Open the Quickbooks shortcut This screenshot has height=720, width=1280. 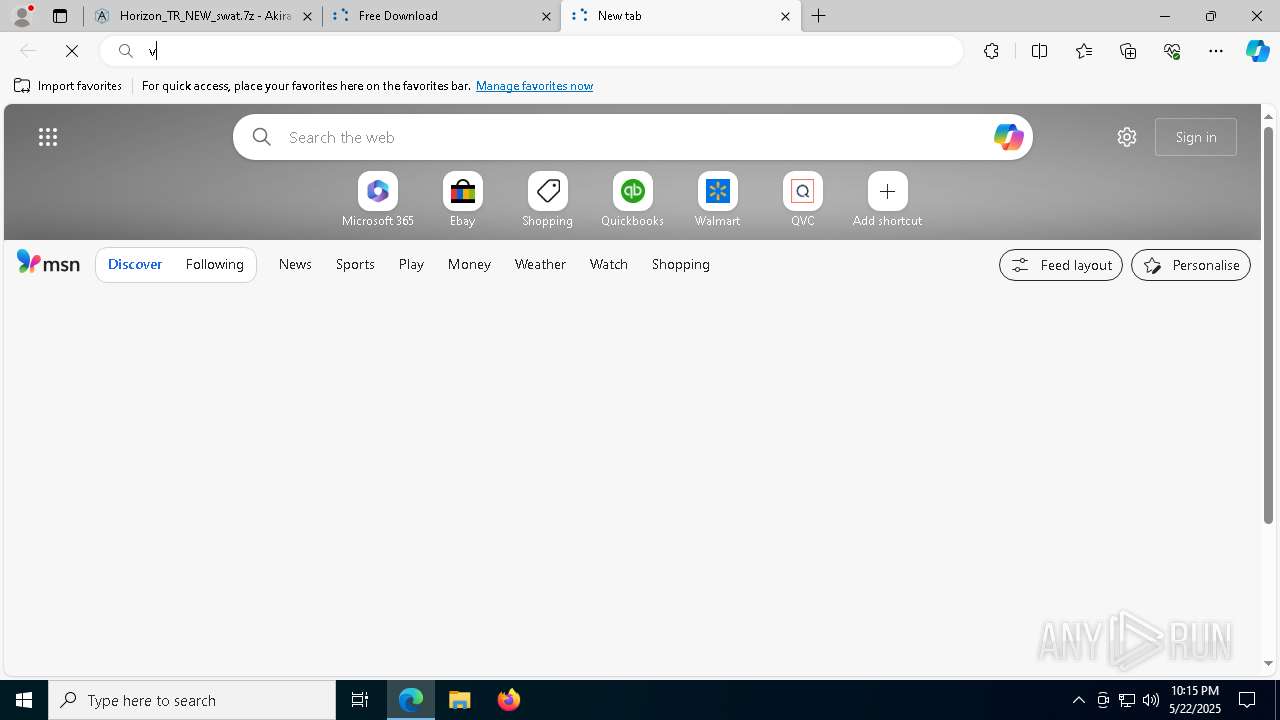click(633, 199)
